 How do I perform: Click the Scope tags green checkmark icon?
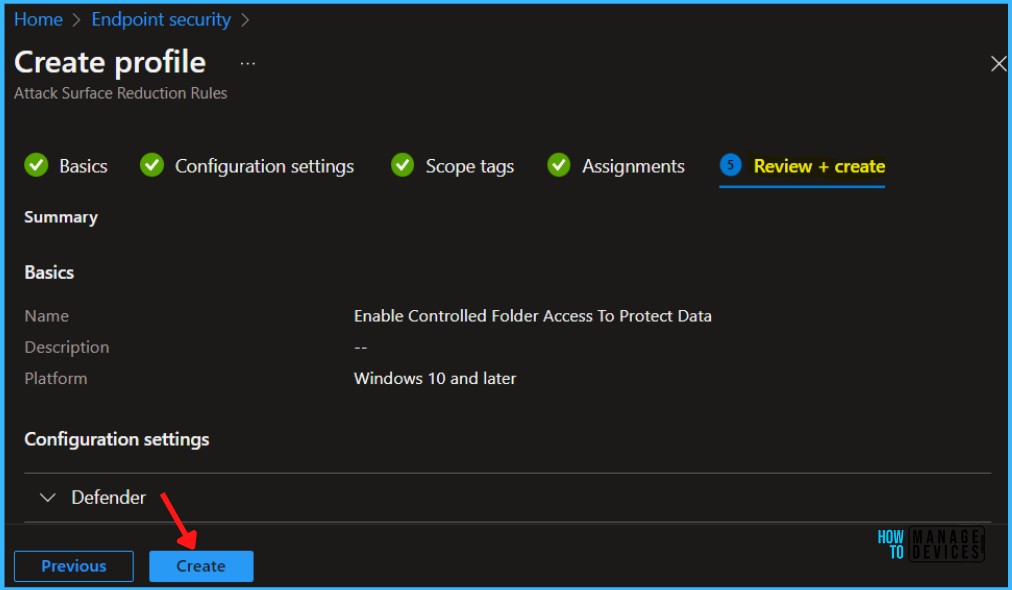pos(402,166)
